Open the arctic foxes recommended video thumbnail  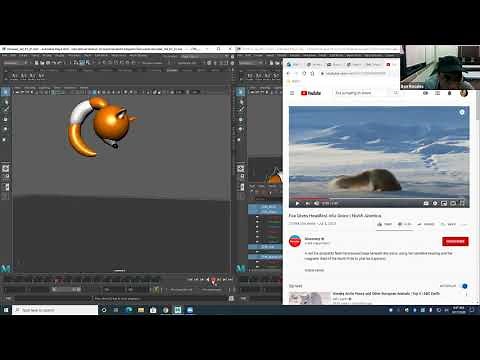coord(310,298)
